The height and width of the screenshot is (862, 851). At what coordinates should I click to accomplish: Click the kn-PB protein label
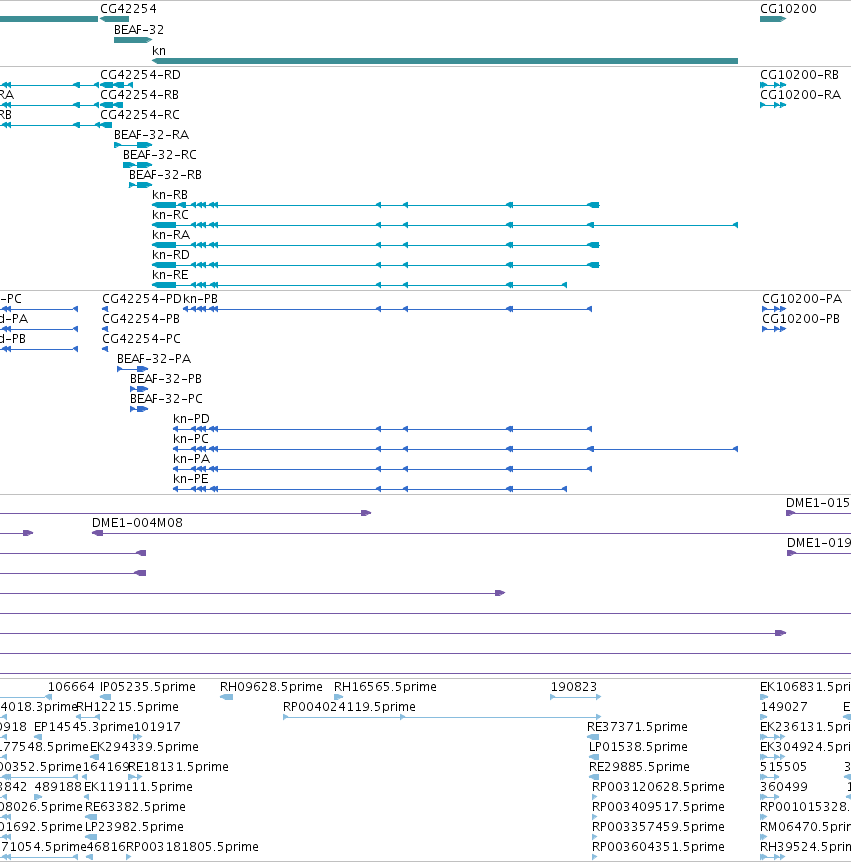coord(200,299)
